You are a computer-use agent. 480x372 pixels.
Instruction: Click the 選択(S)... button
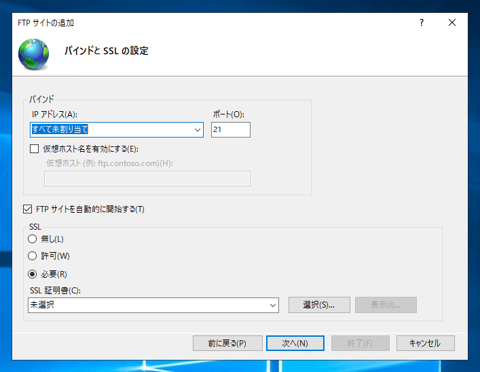pyautogui.click(x=319, y=305)
